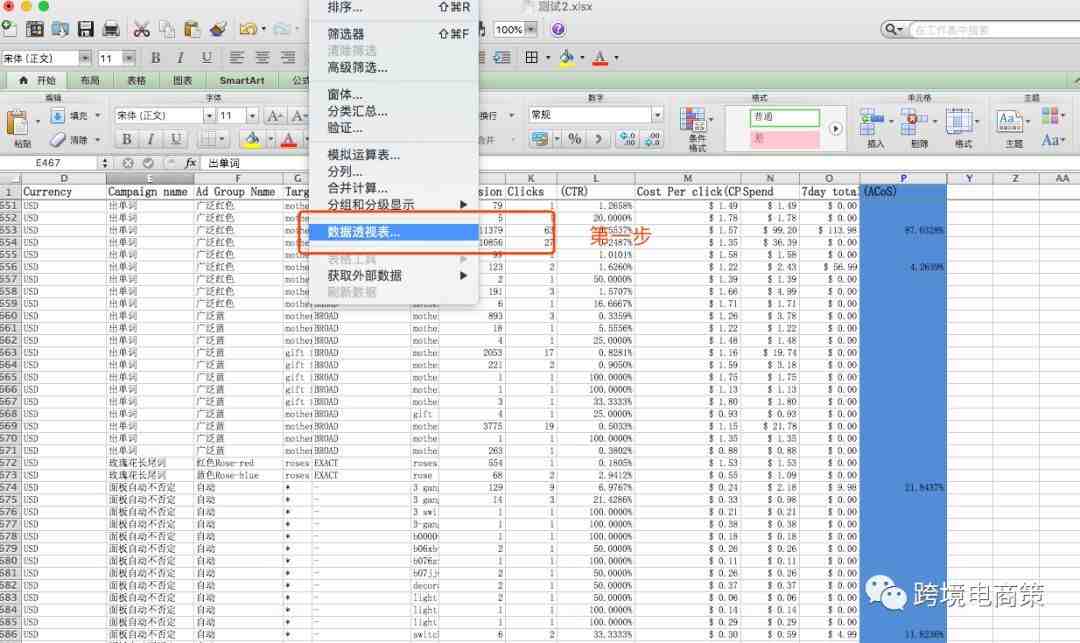Click the new workbook icon
Viewport: 1080px width, 643px height.
(9, 29)
